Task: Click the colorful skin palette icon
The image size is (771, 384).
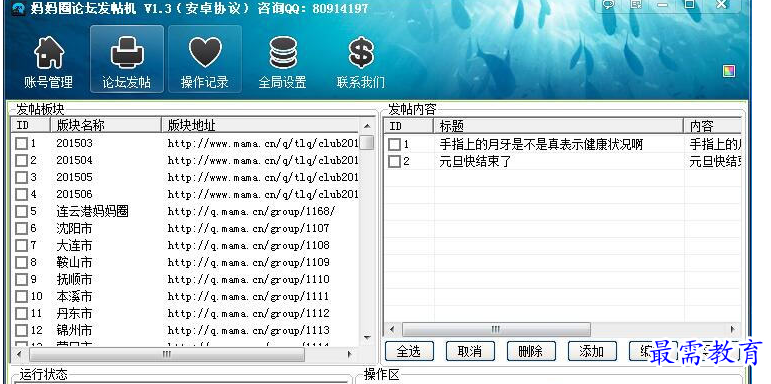Action: point(729,71)
